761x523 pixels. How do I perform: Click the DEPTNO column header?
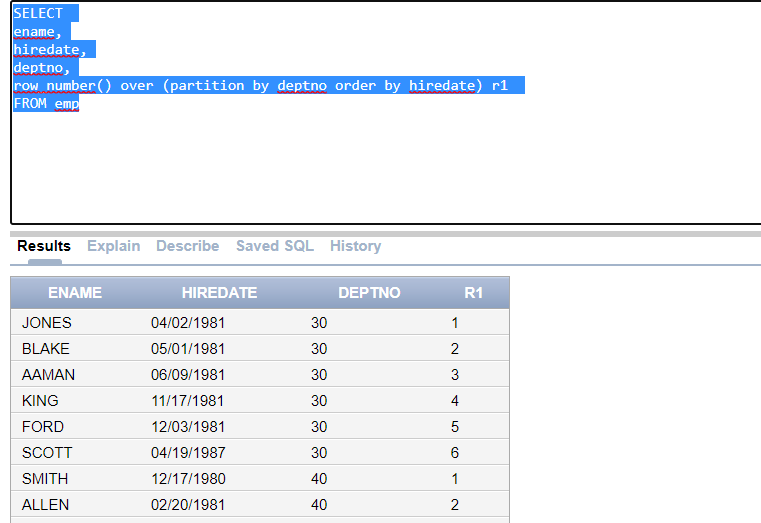[369, 293]
